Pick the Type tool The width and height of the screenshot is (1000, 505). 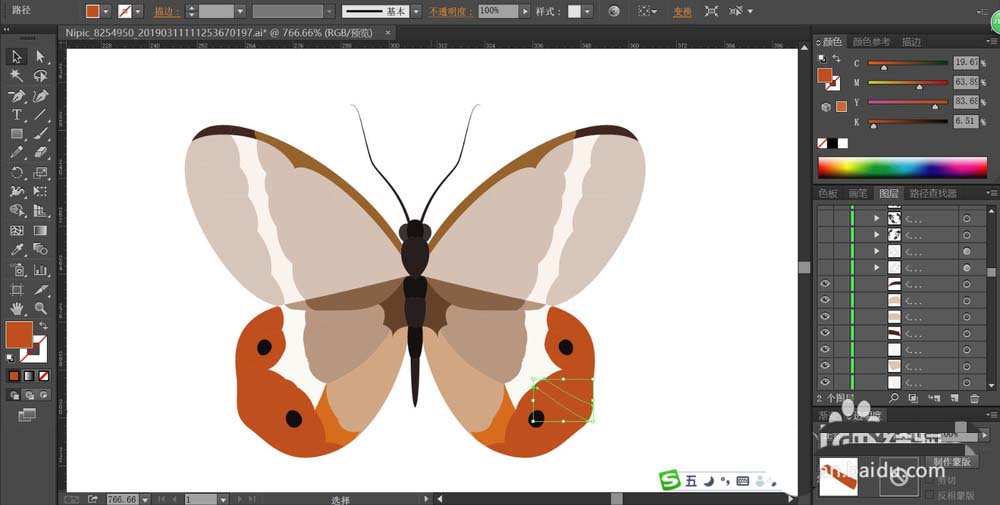17,115
